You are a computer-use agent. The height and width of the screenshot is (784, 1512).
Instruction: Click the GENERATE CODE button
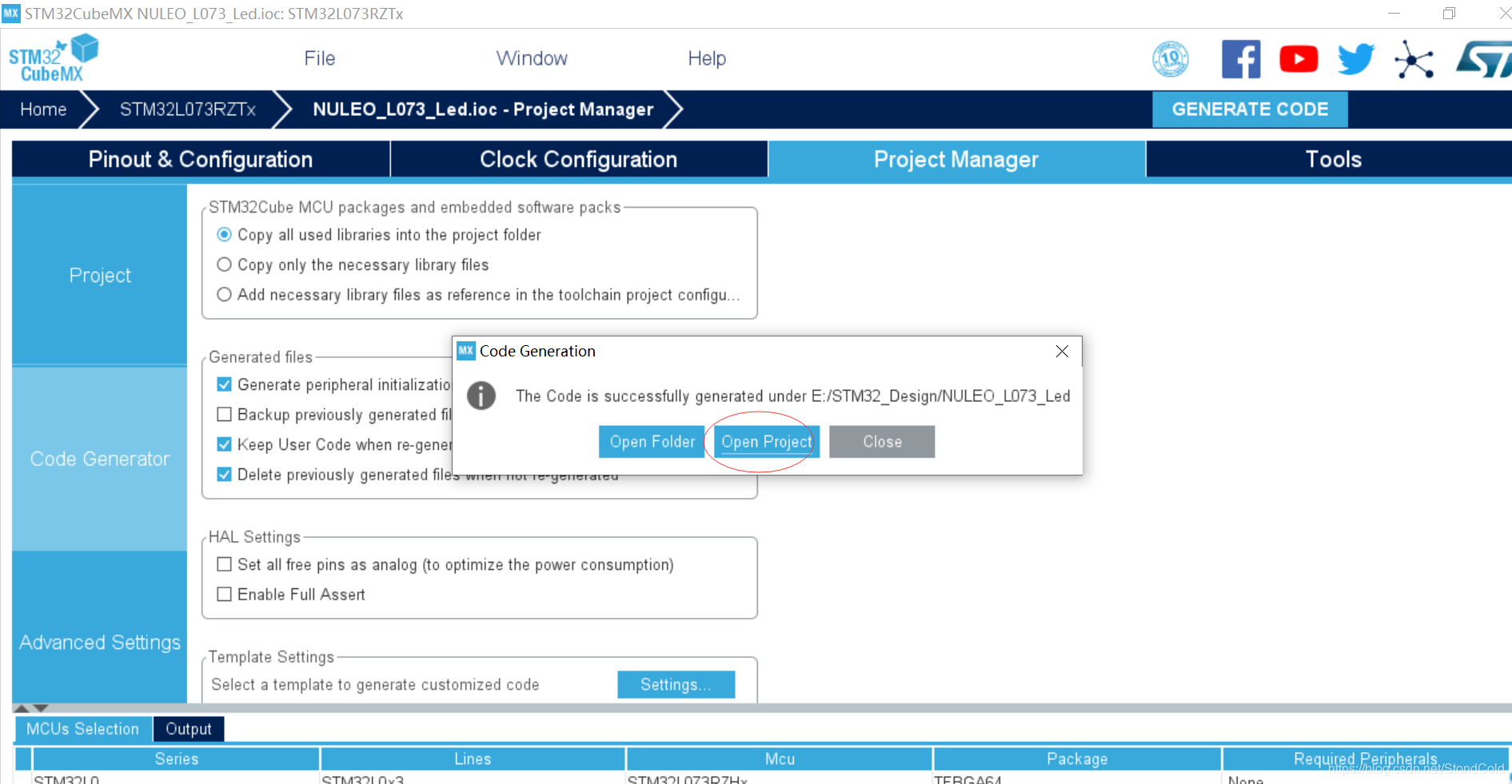tap(1250, 109)
